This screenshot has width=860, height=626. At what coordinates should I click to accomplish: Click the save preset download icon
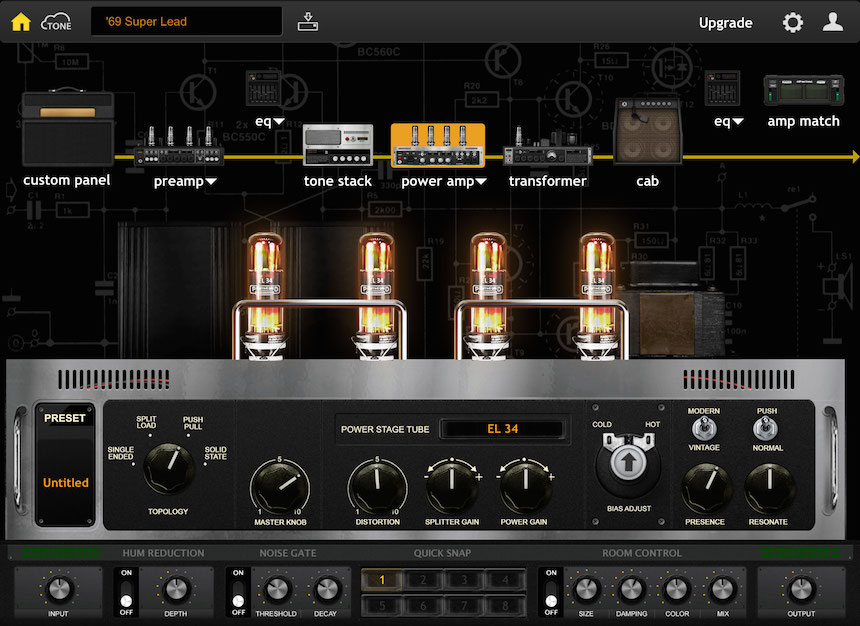tap(308, 22)
